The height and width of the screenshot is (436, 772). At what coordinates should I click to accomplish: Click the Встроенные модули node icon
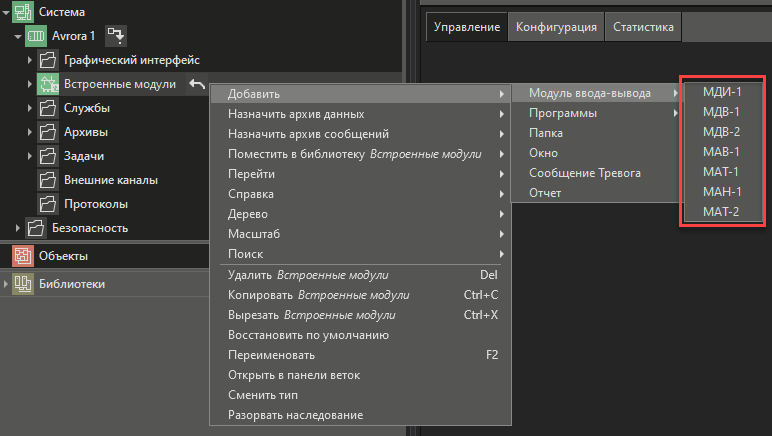click(x=48, y=84)
